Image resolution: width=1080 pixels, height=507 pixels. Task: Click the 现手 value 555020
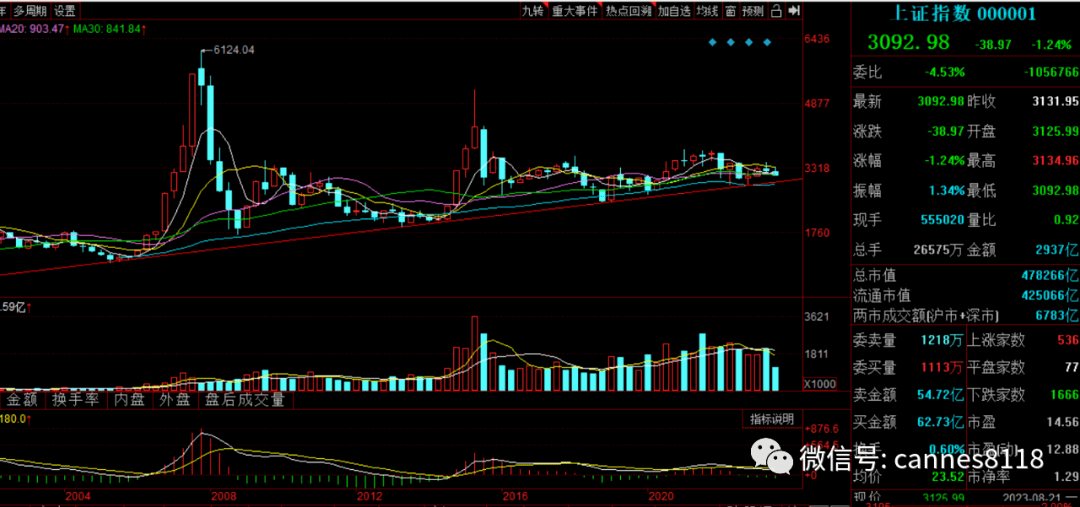942,220
